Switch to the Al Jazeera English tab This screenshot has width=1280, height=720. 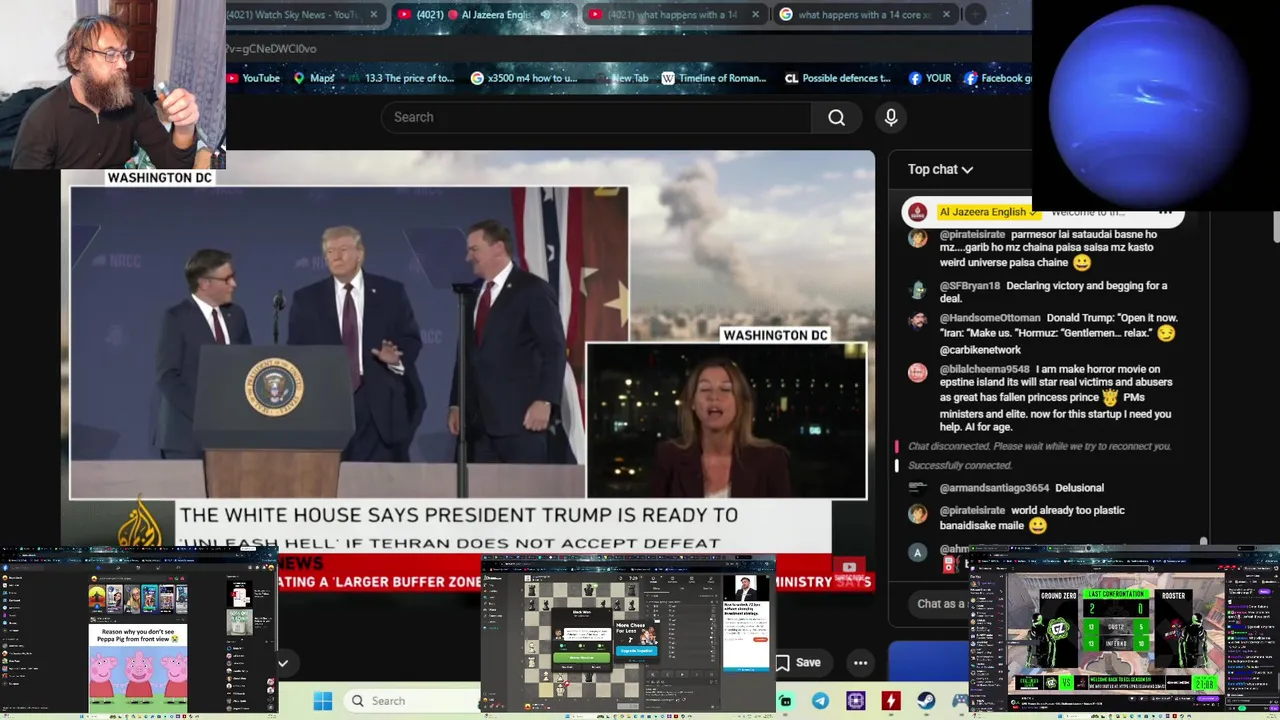[485, 14]
